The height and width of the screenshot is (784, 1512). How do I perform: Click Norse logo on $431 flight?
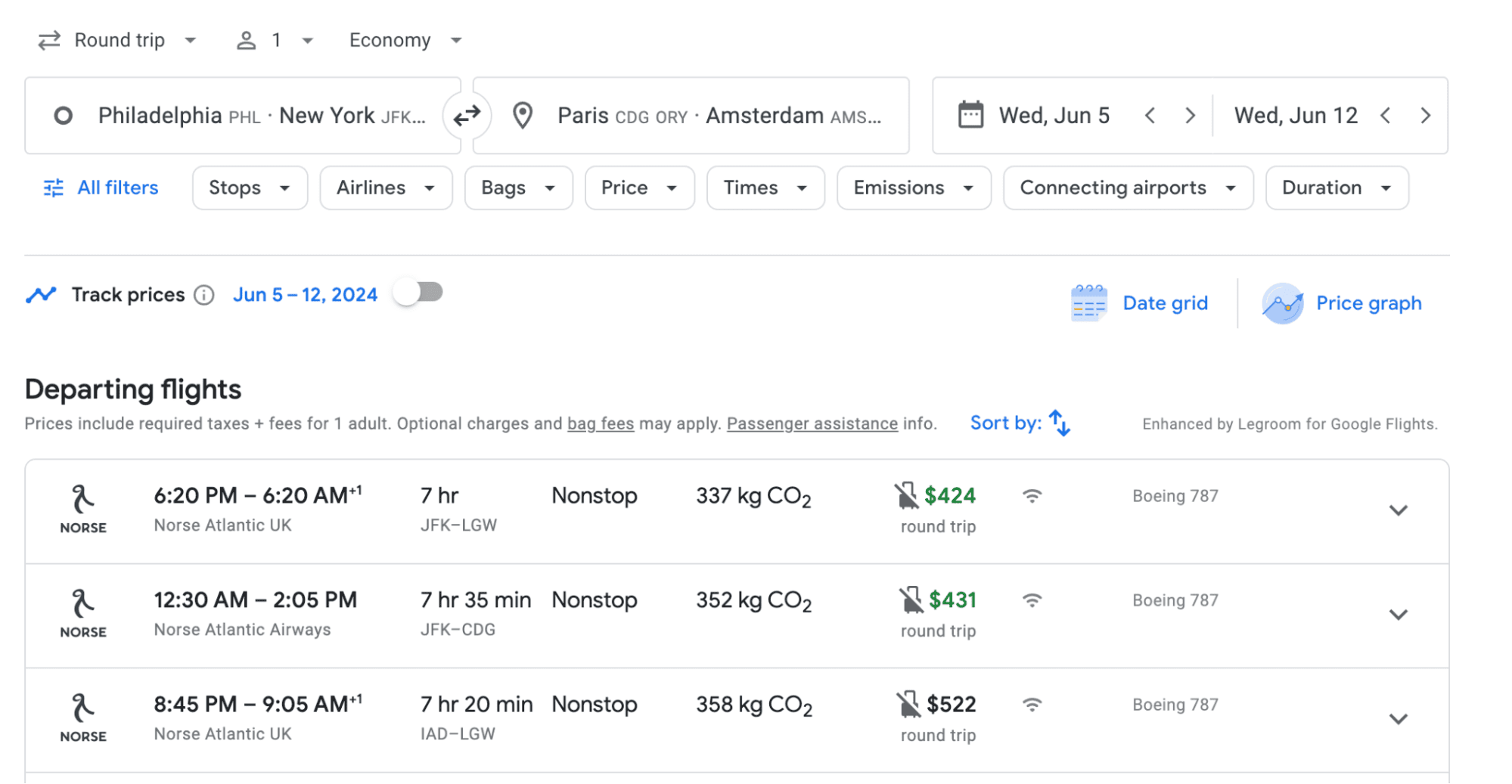pos(83,613)
